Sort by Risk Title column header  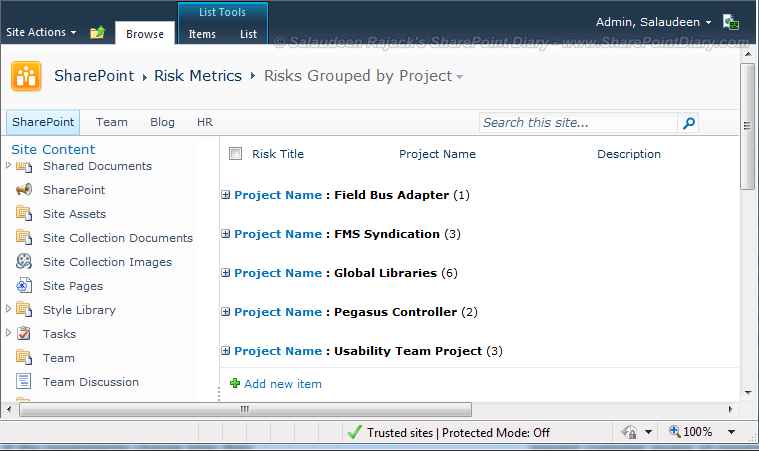coord(278,154)
